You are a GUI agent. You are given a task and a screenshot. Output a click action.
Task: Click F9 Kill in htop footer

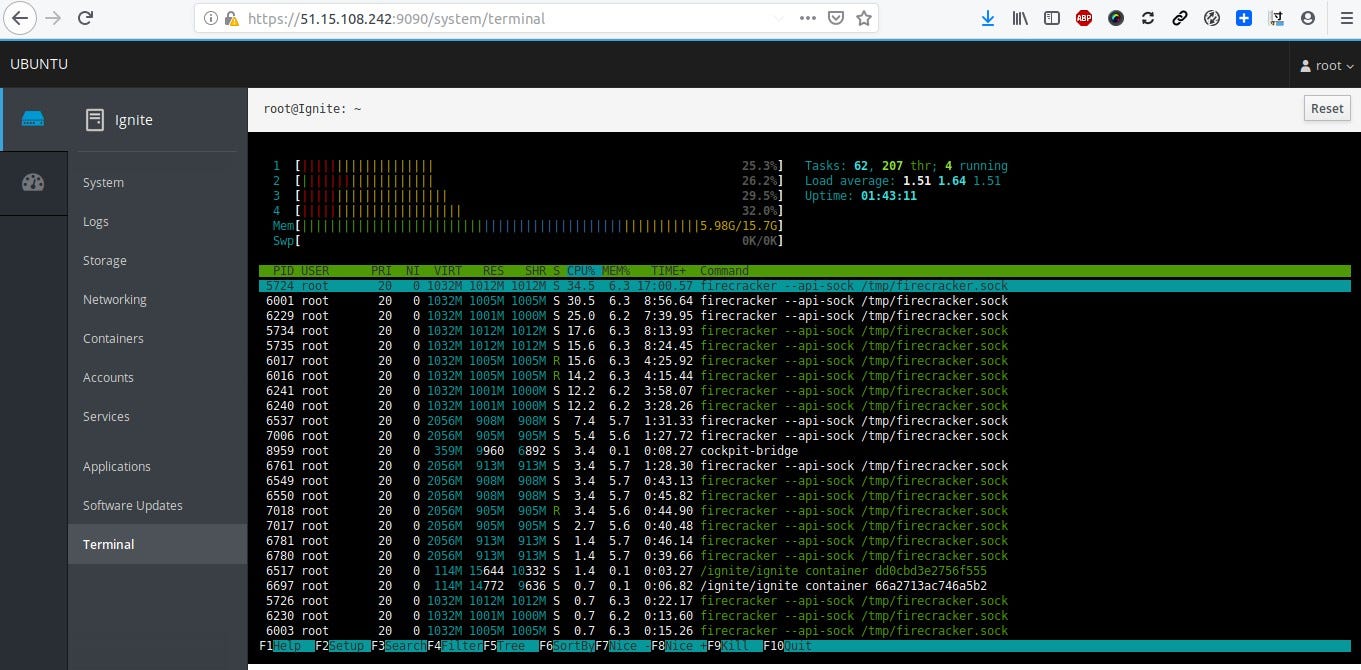click(x=735, y=646)
